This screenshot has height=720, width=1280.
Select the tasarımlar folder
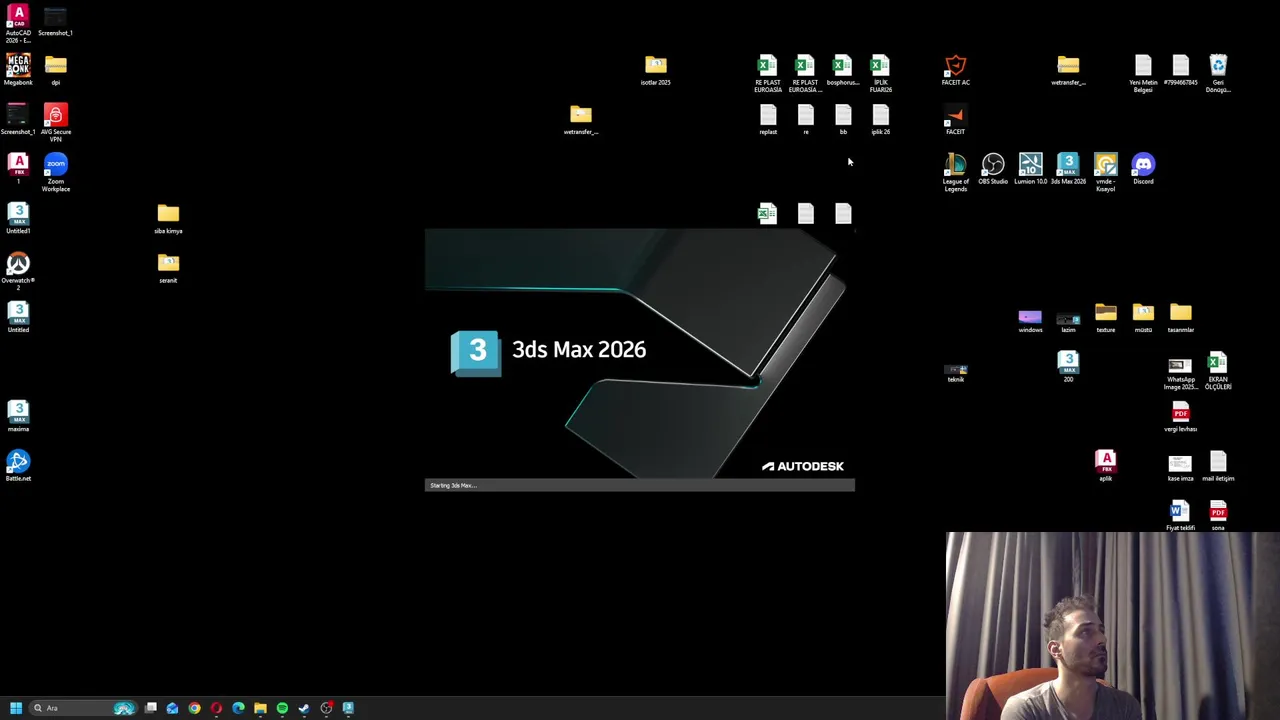(1181, 317)
